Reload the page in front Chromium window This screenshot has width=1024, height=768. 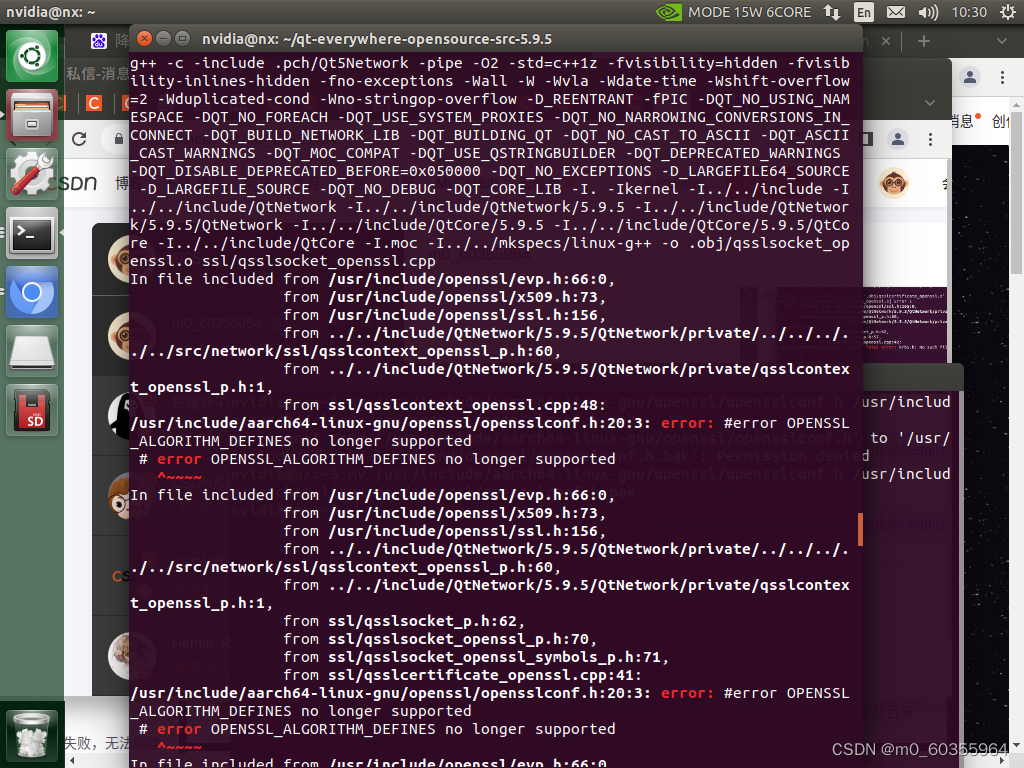pos(79,138)
